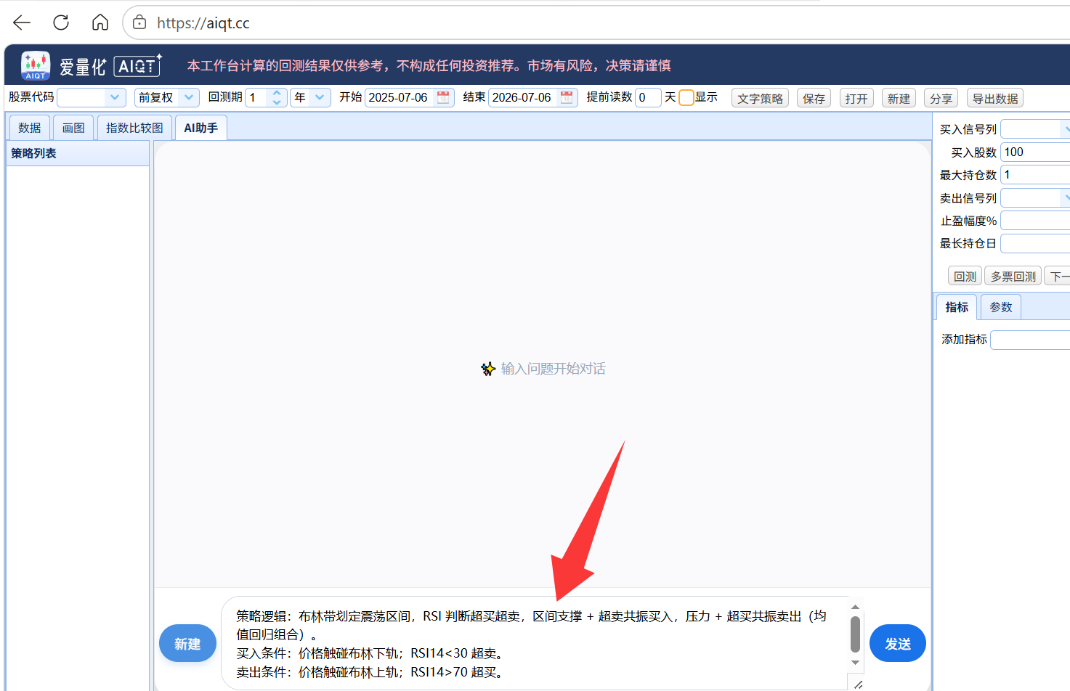
Task: Click the 文字策略 button
Action: click(x=760, y=98)
